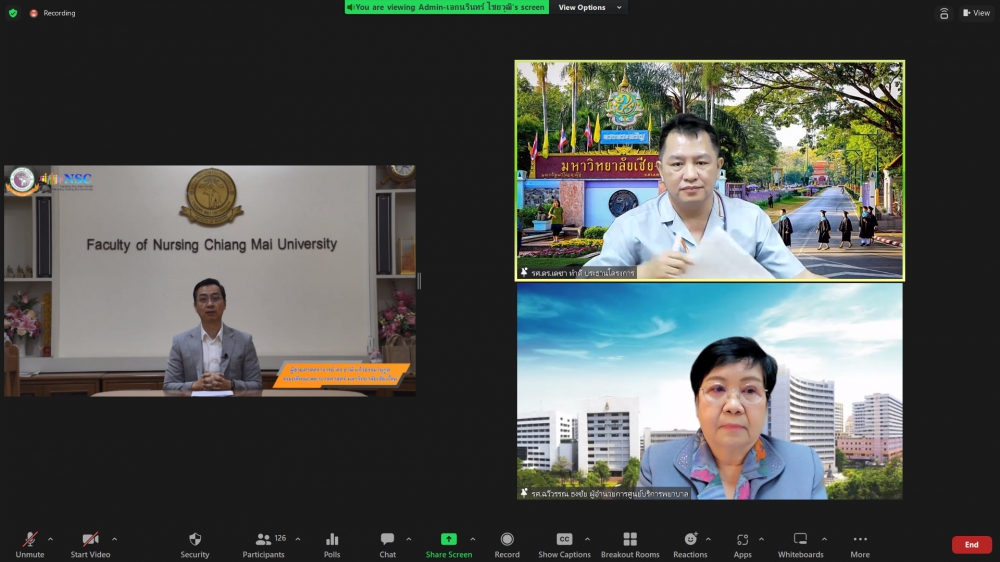
Task: Open the View Options dropdown
Action: 590,8
